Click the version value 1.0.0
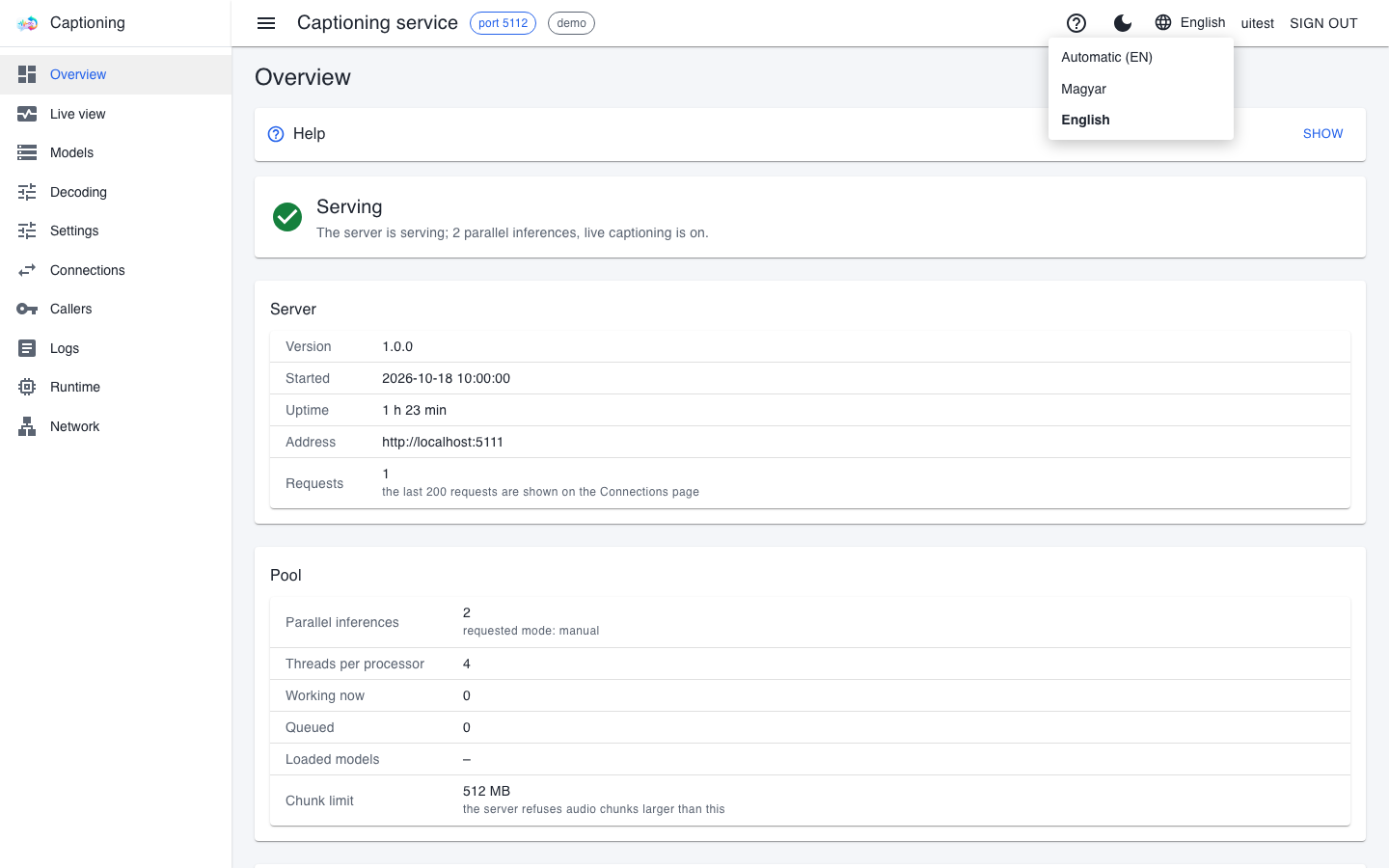The width and height of the screenshot is (1389, 868). [397, 346]
